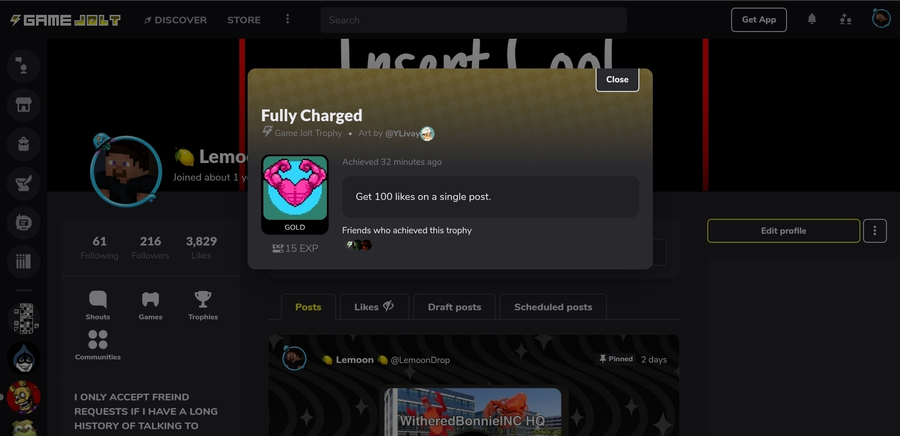
Task: Switch to the Likes tab
Action: click(374, 307)
